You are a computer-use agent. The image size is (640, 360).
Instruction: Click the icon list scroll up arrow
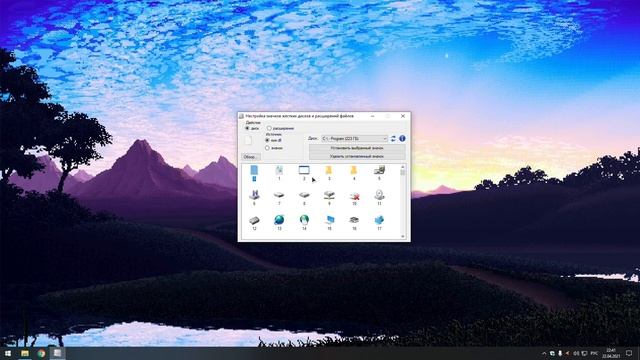403,167
